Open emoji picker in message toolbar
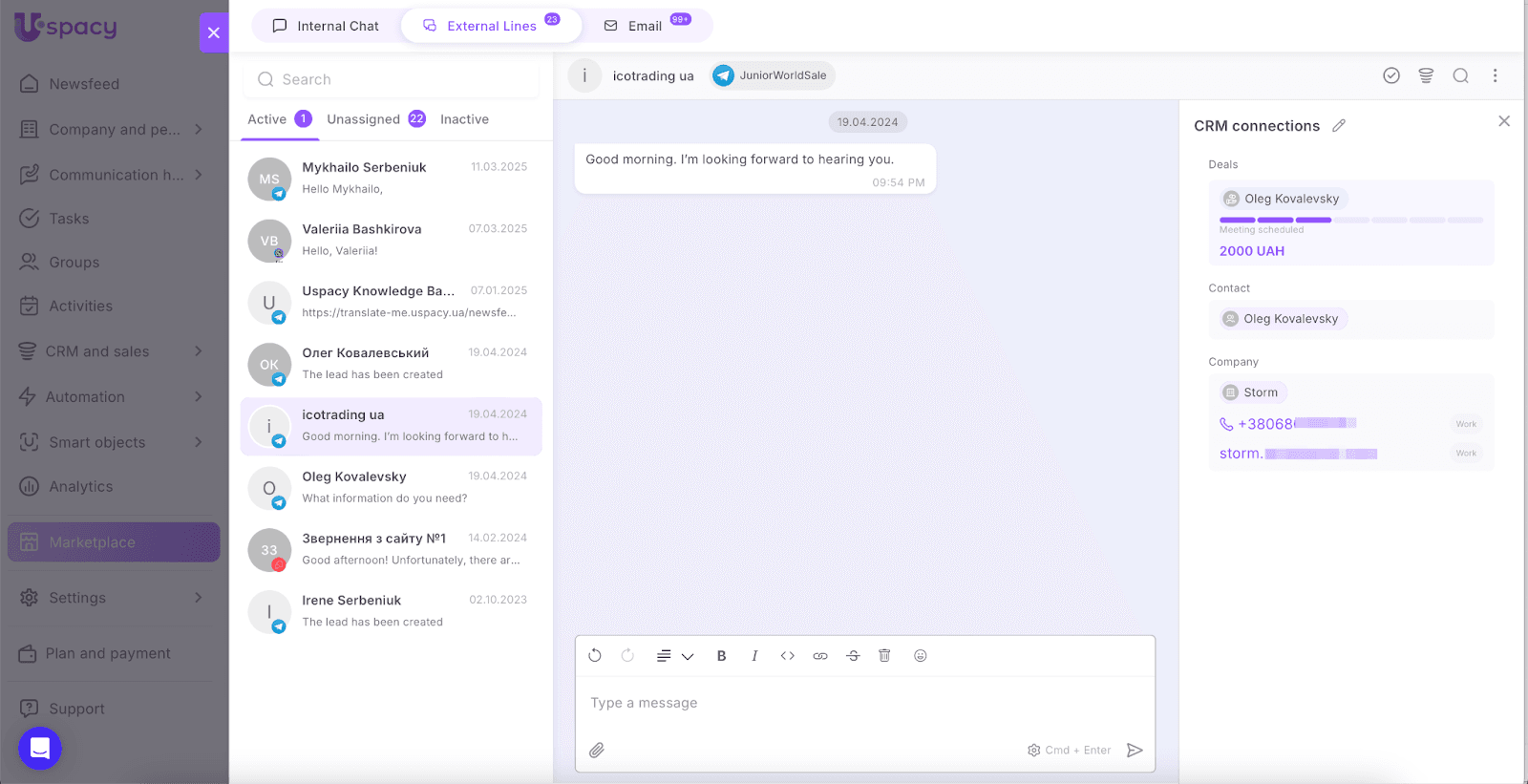Viewport: 1528px width, 784px height. click(x=921, y=656)
